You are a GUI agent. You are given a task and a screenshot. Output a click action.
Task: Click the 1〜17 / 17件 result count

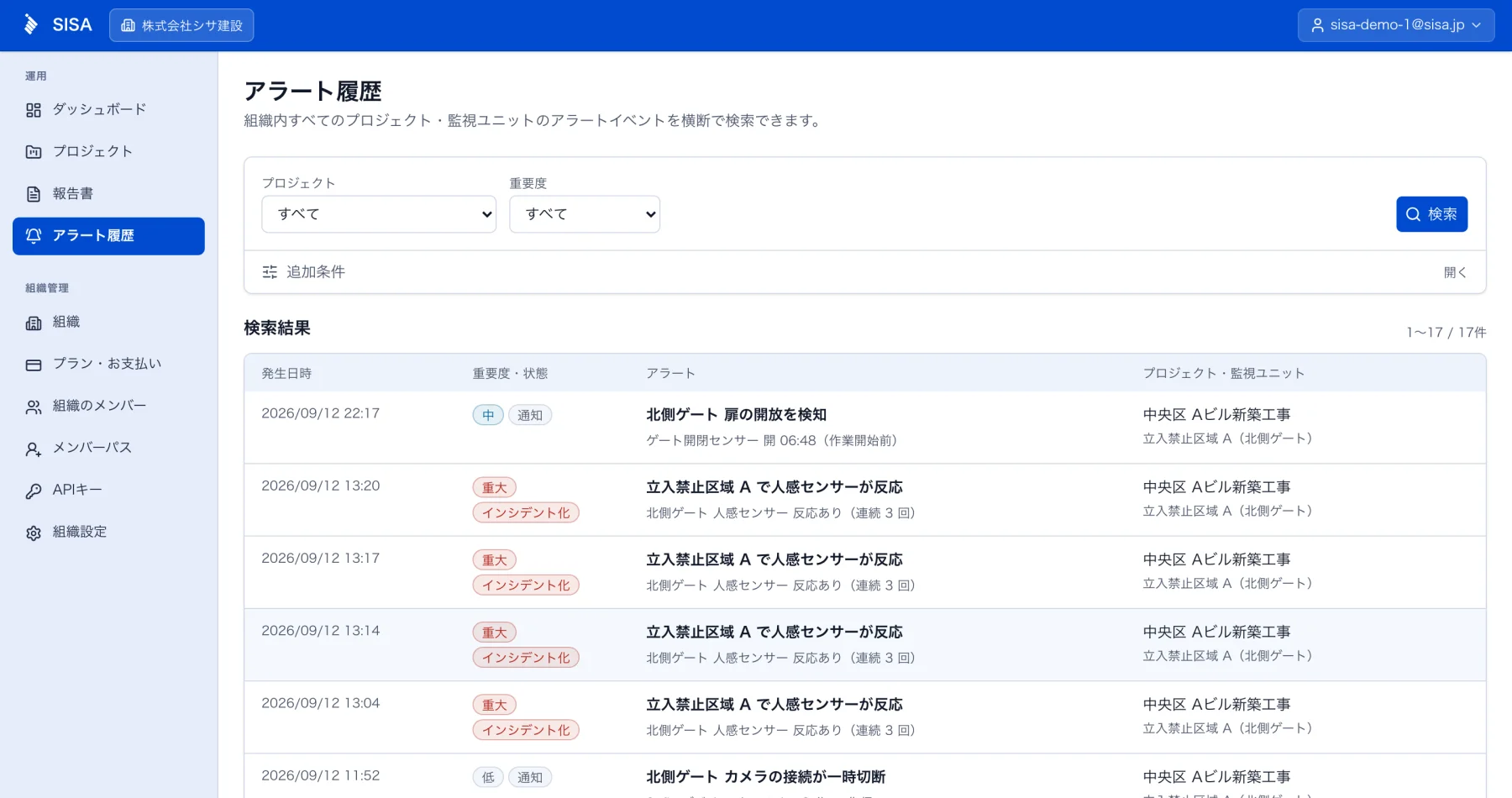[1446, 333]
